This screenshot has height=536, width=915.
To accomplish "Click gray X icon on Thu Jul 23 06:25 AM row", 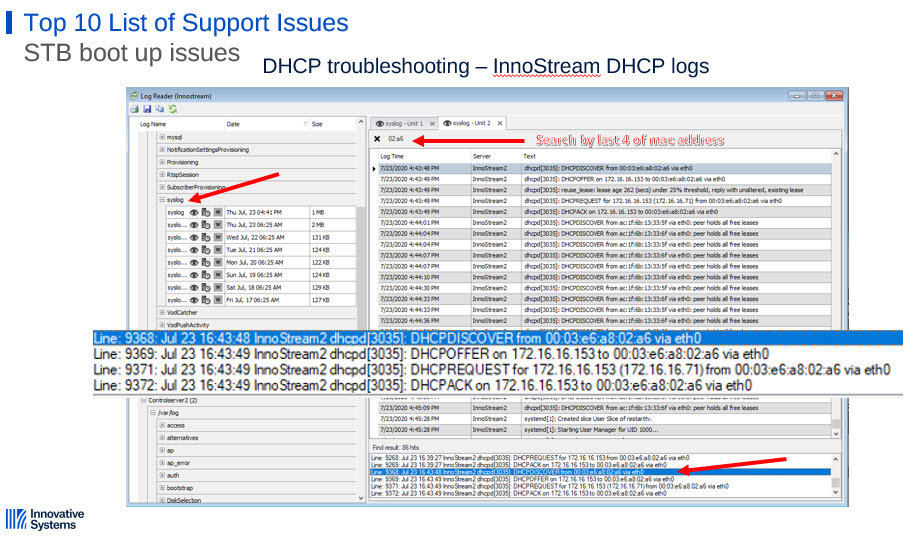I will pyautogui.click(x=218, y=225).
